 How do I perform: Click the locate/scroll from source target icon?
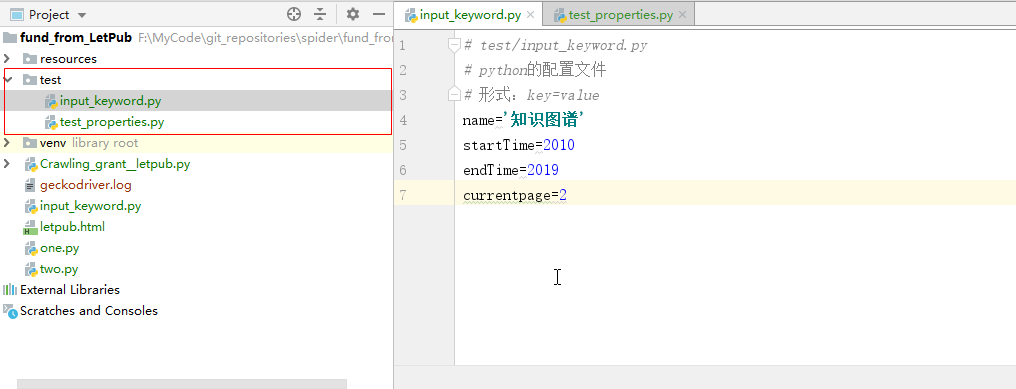[294, 14]
